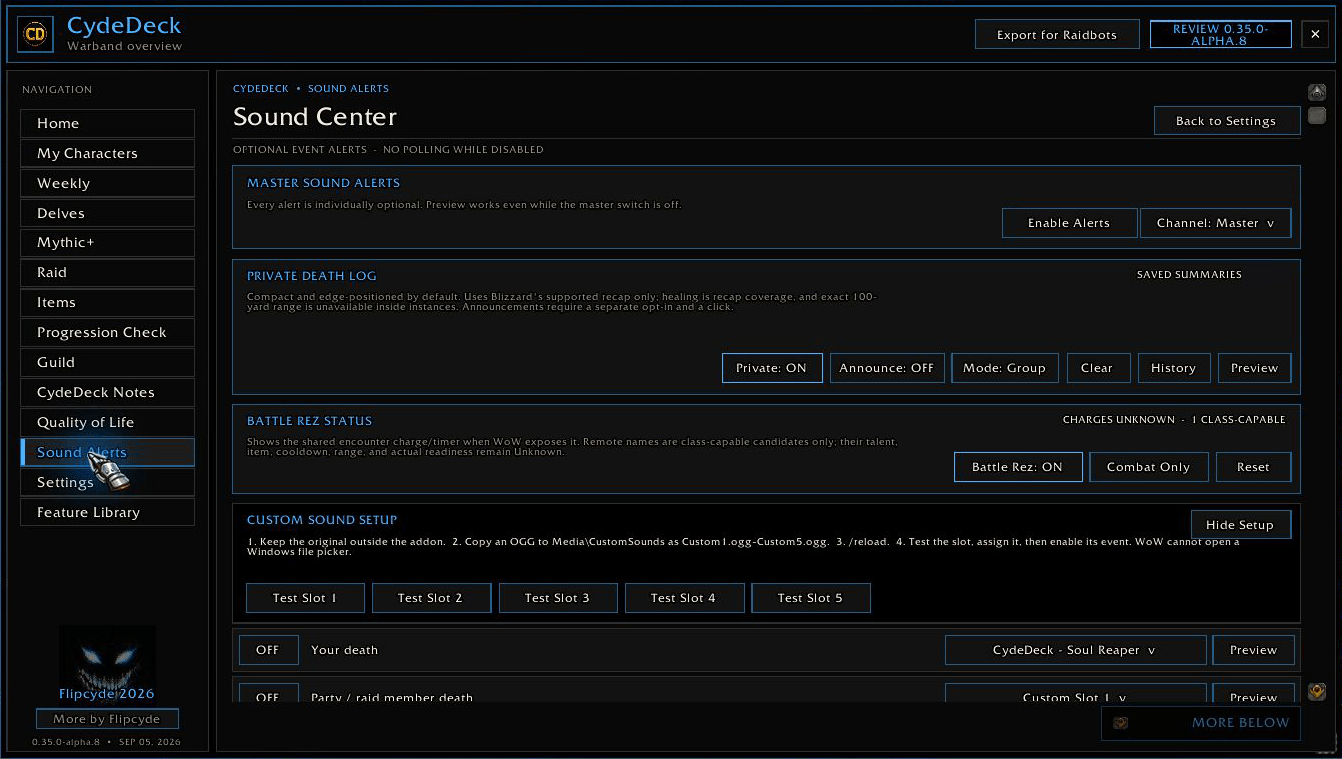Screen dimensions: 1342x759
Task: Click Back to Settings
Action: pyautogui.click(x=1226, y=121)
